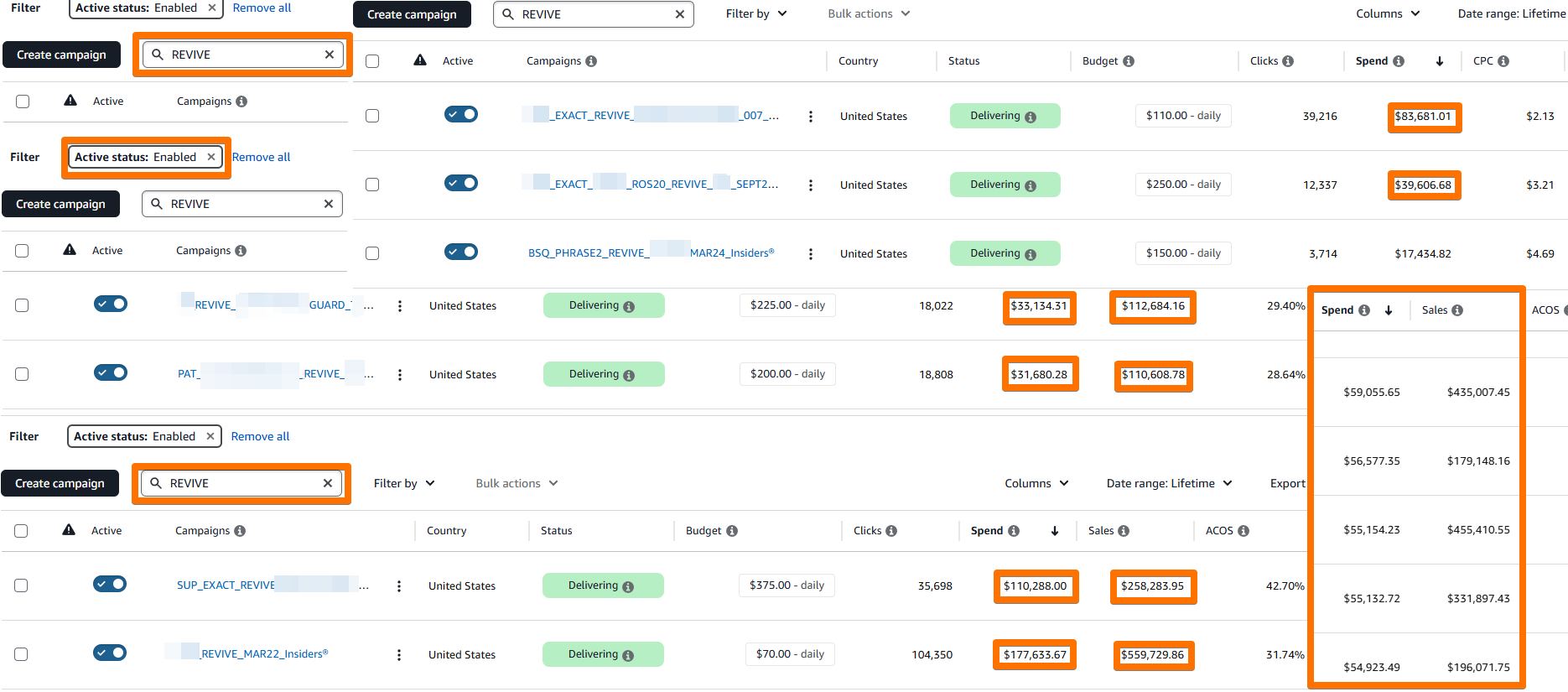Click Delivering info icon in $110.00 daily row
Screen dimensions: 1568x692
point(1031,117)
